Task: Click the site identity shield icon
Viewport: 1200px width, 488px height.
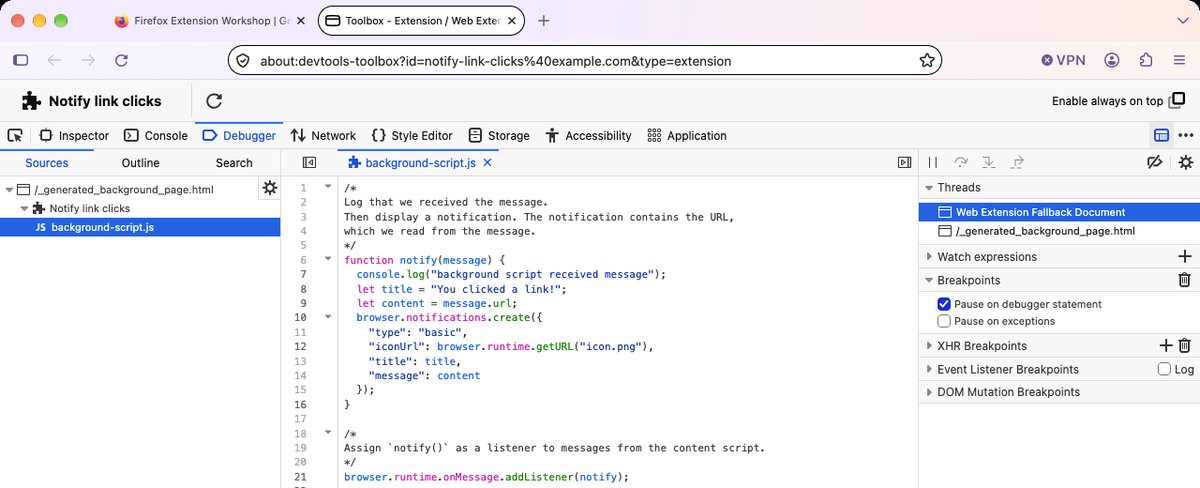Action: pos(243,61)
